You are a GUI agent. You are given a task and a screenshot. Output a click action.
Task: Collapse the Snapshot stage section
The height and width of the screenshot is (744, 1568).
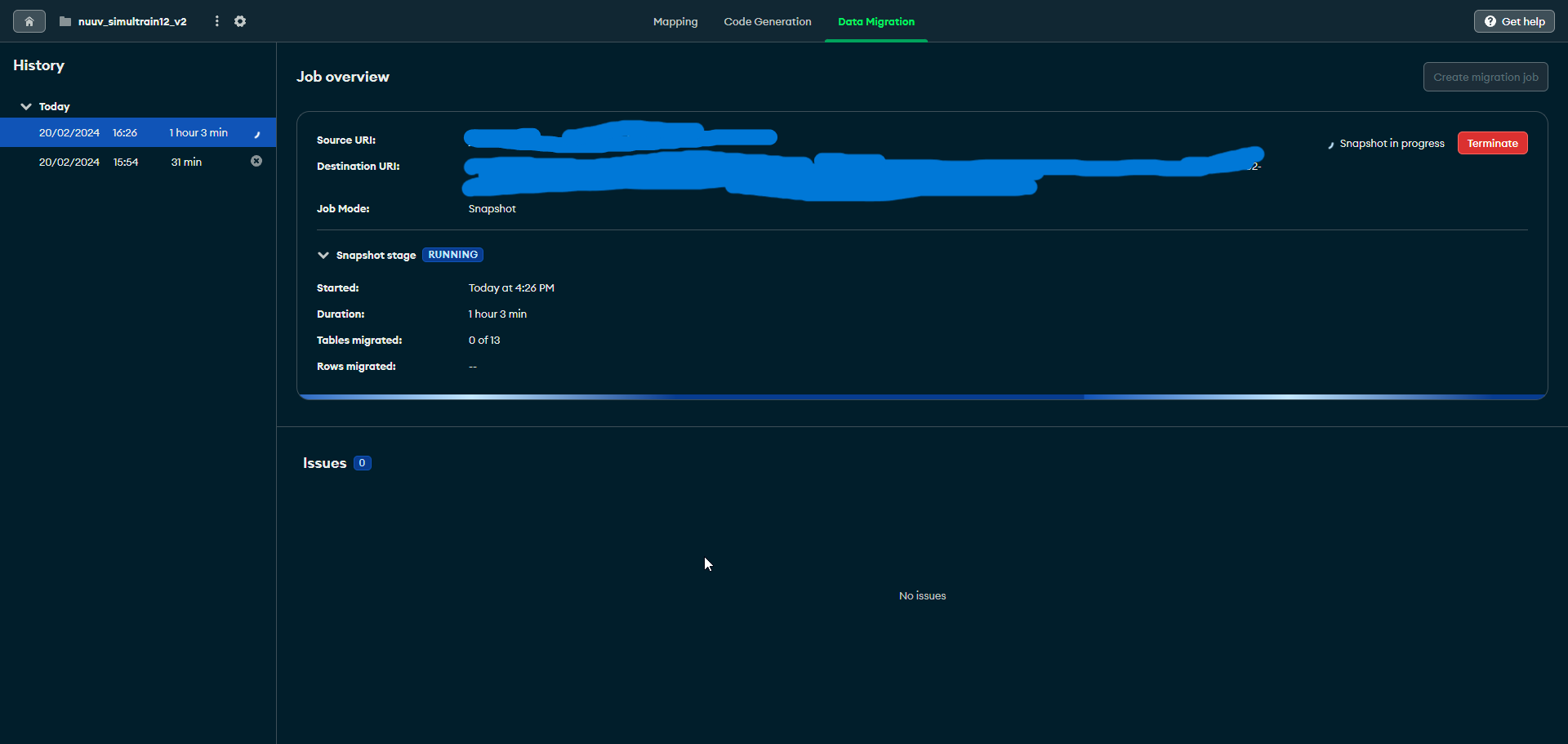coord(323,256)
